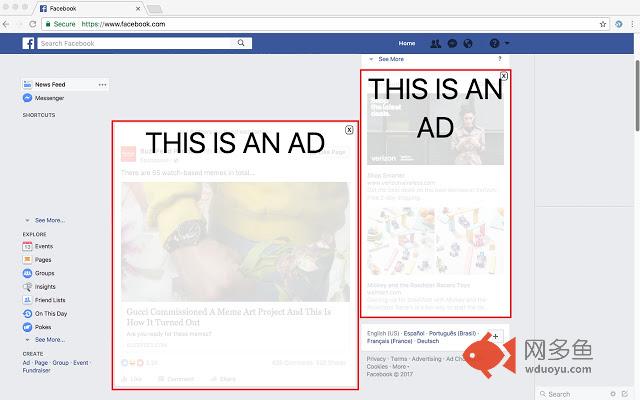Open the Privacy footer link
This screenshot has height=400, width=640.
(376, 359)
